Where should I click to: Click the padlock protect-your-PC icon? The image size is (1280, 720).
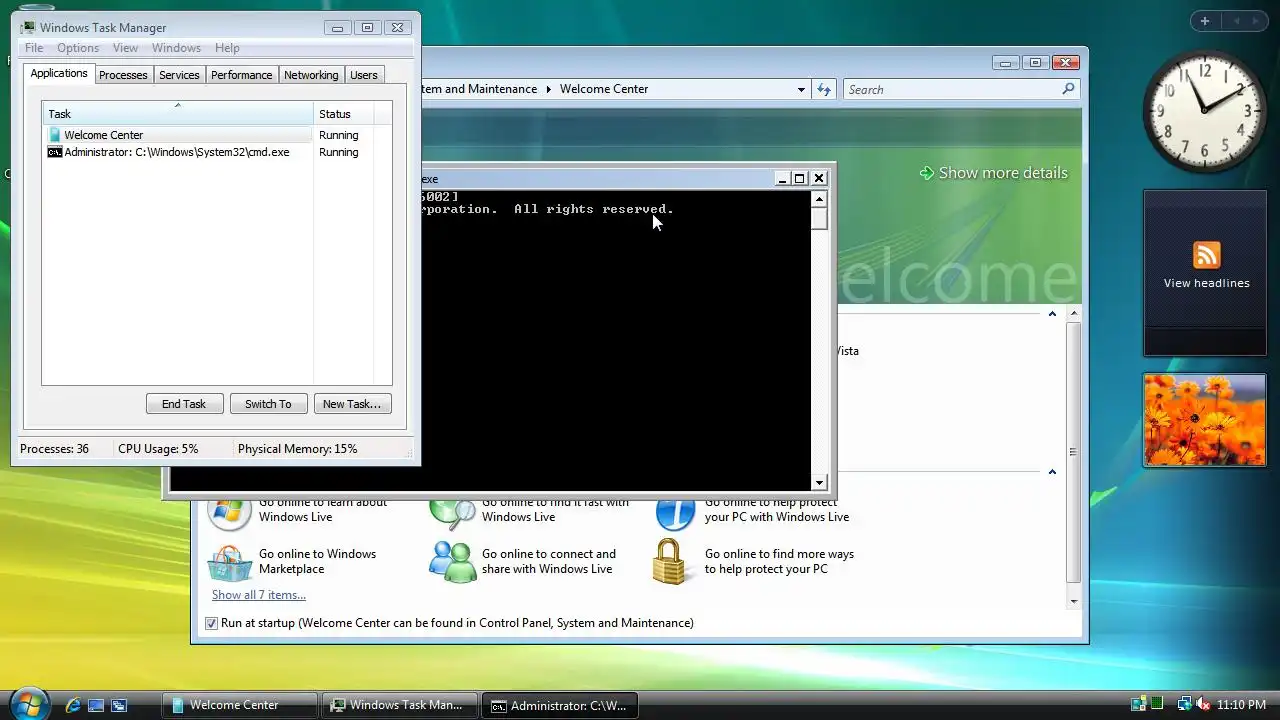671,562
